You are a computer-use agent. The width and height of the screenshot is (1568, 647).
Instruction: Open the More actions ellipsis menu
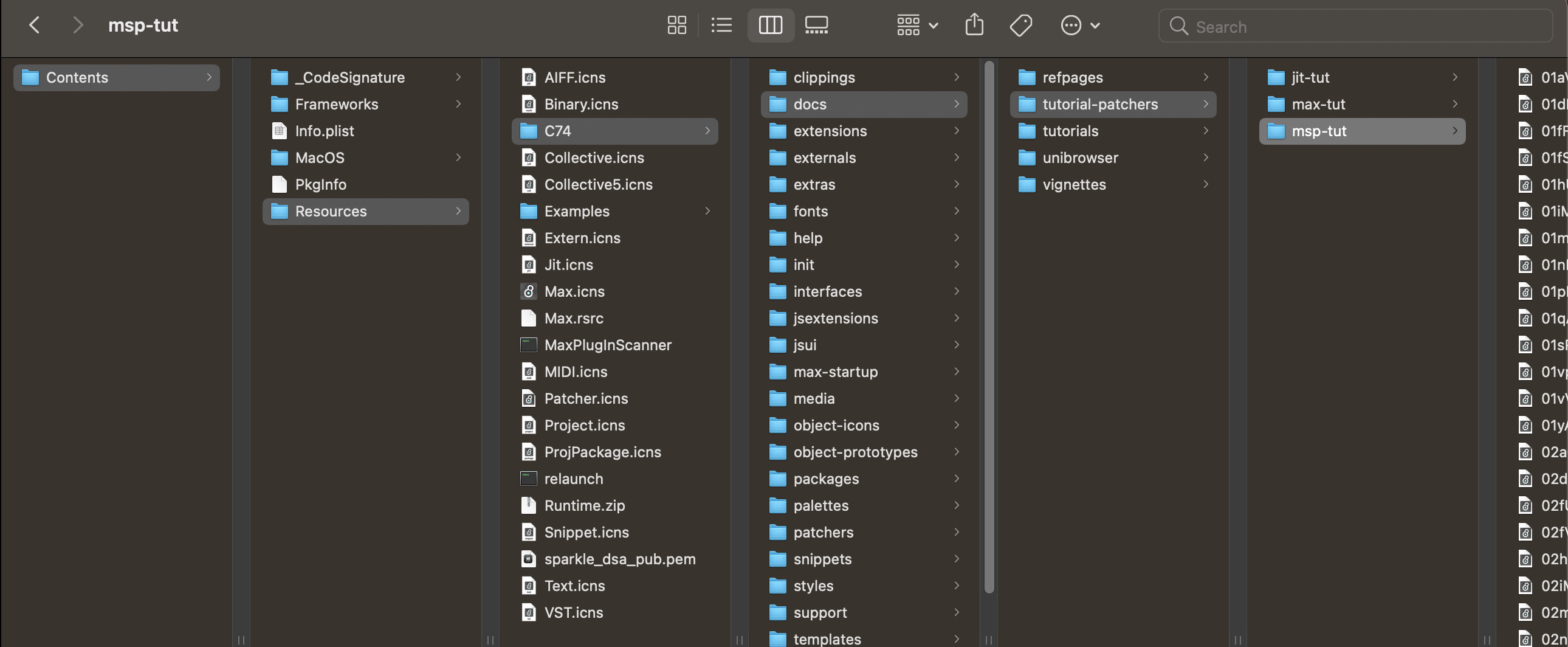(1080, 26)
